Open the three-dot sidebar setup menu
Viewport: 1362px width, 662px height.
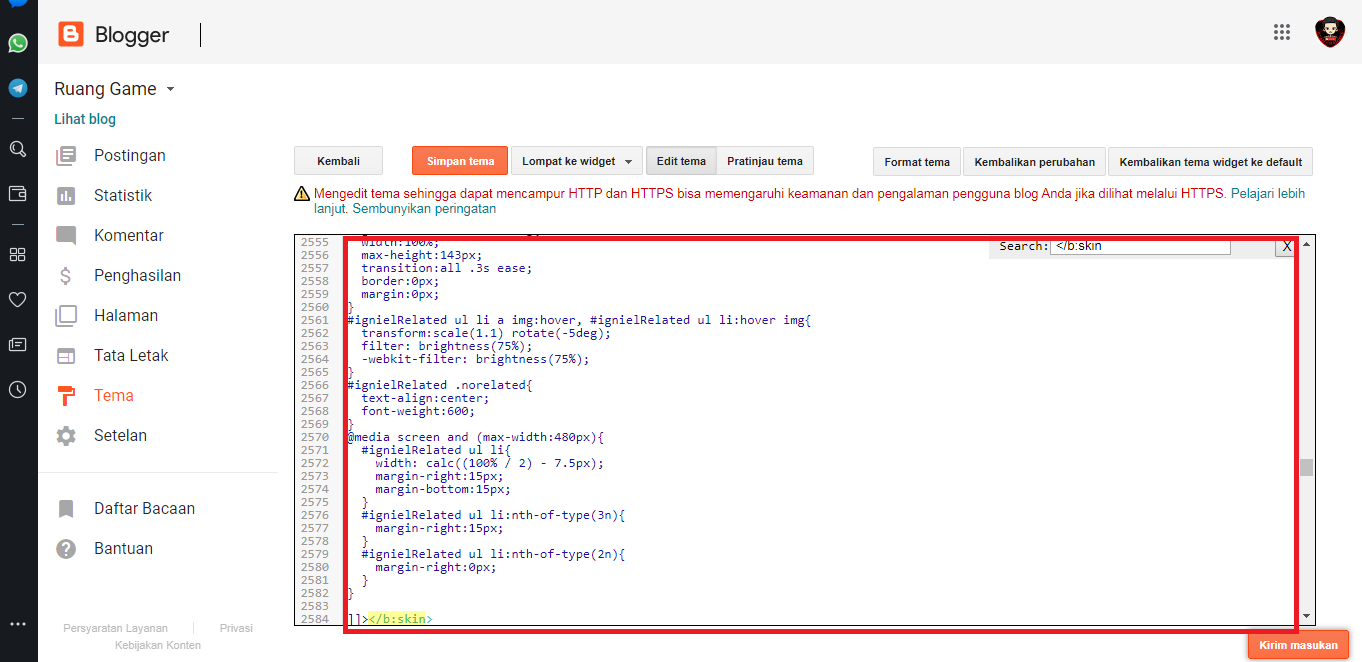tap(17, 624)
